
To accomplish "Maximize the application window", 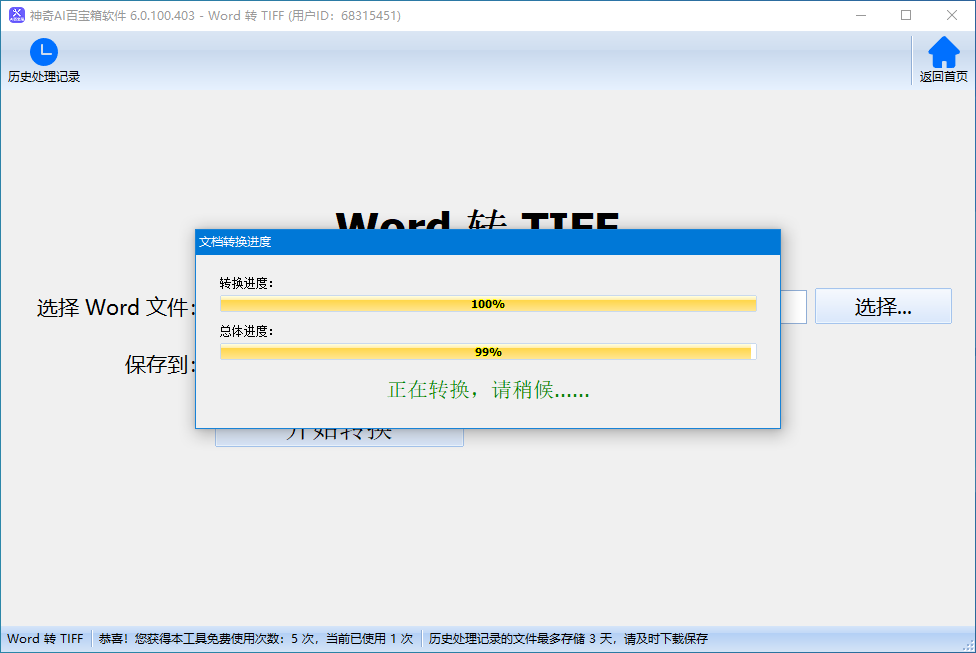I will pyautogui.click(x=906, y=16).
